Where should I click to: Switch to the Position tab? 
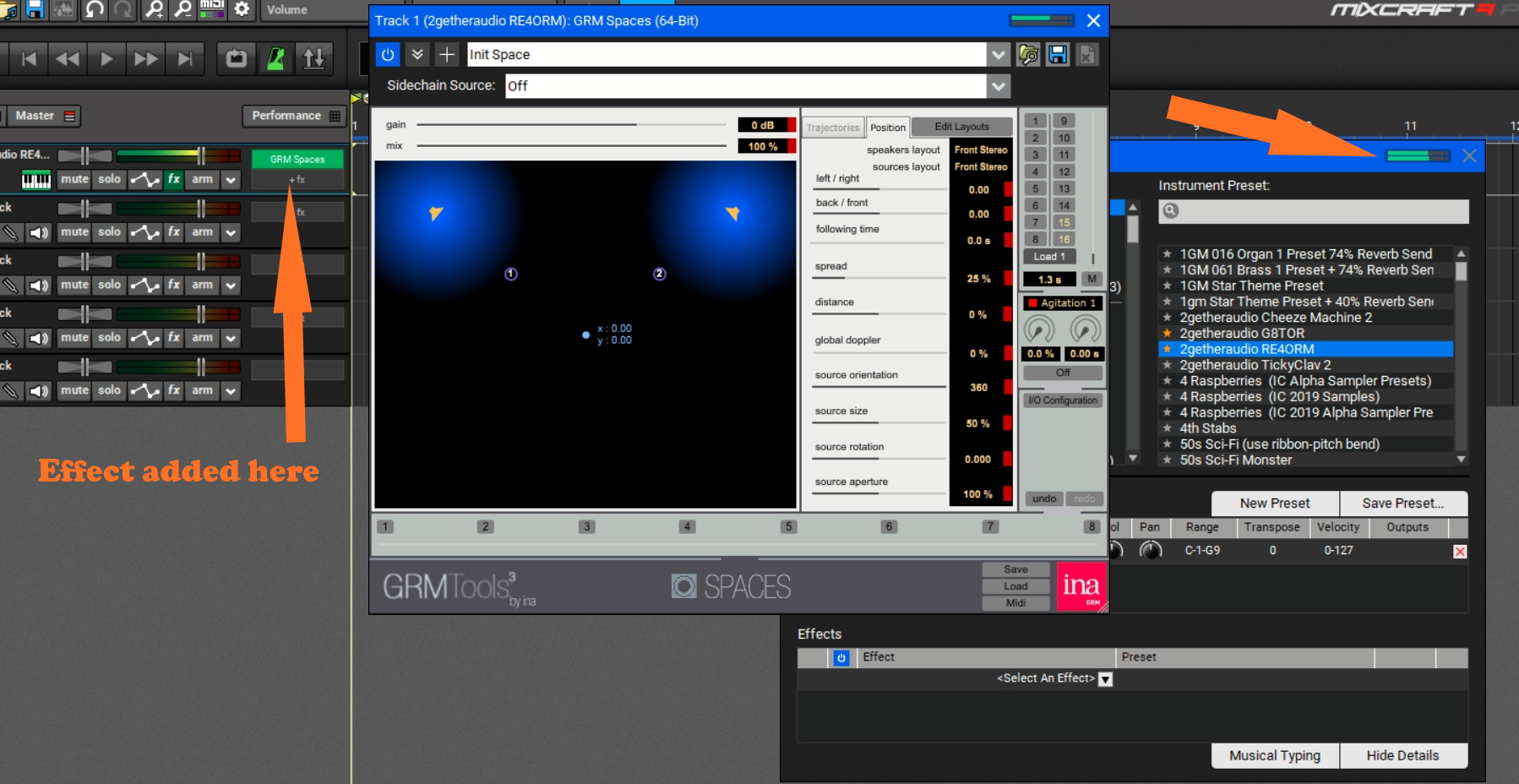point(888,128)
